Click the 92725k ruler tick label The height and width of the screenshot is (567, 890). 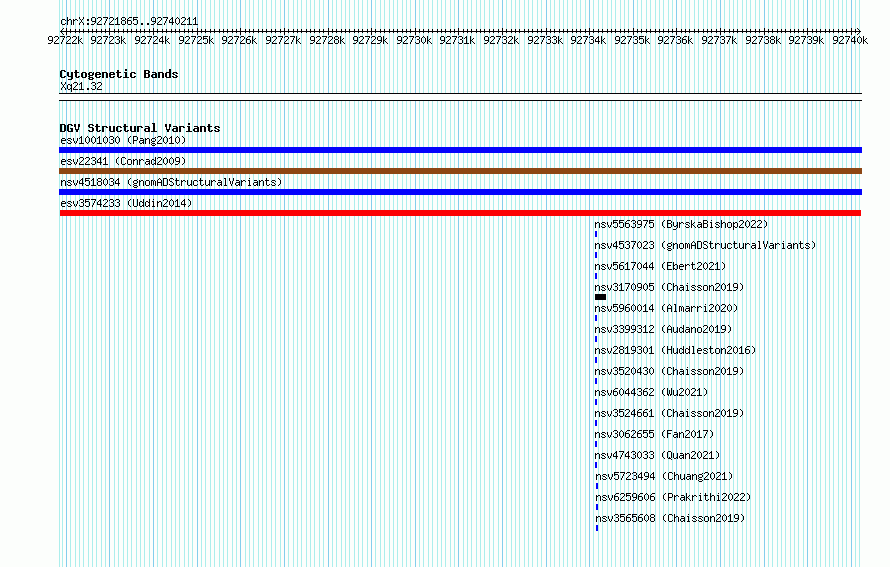196,40
